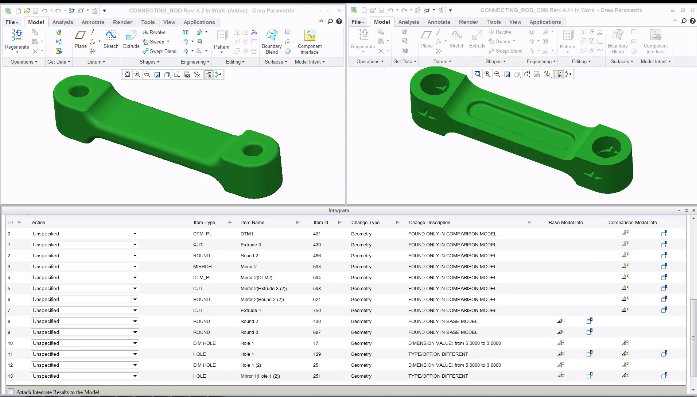This screenshot has height=397, width=697.
Task: Click Zoom In on right view toolbar
Action: (x=487, y=74)
